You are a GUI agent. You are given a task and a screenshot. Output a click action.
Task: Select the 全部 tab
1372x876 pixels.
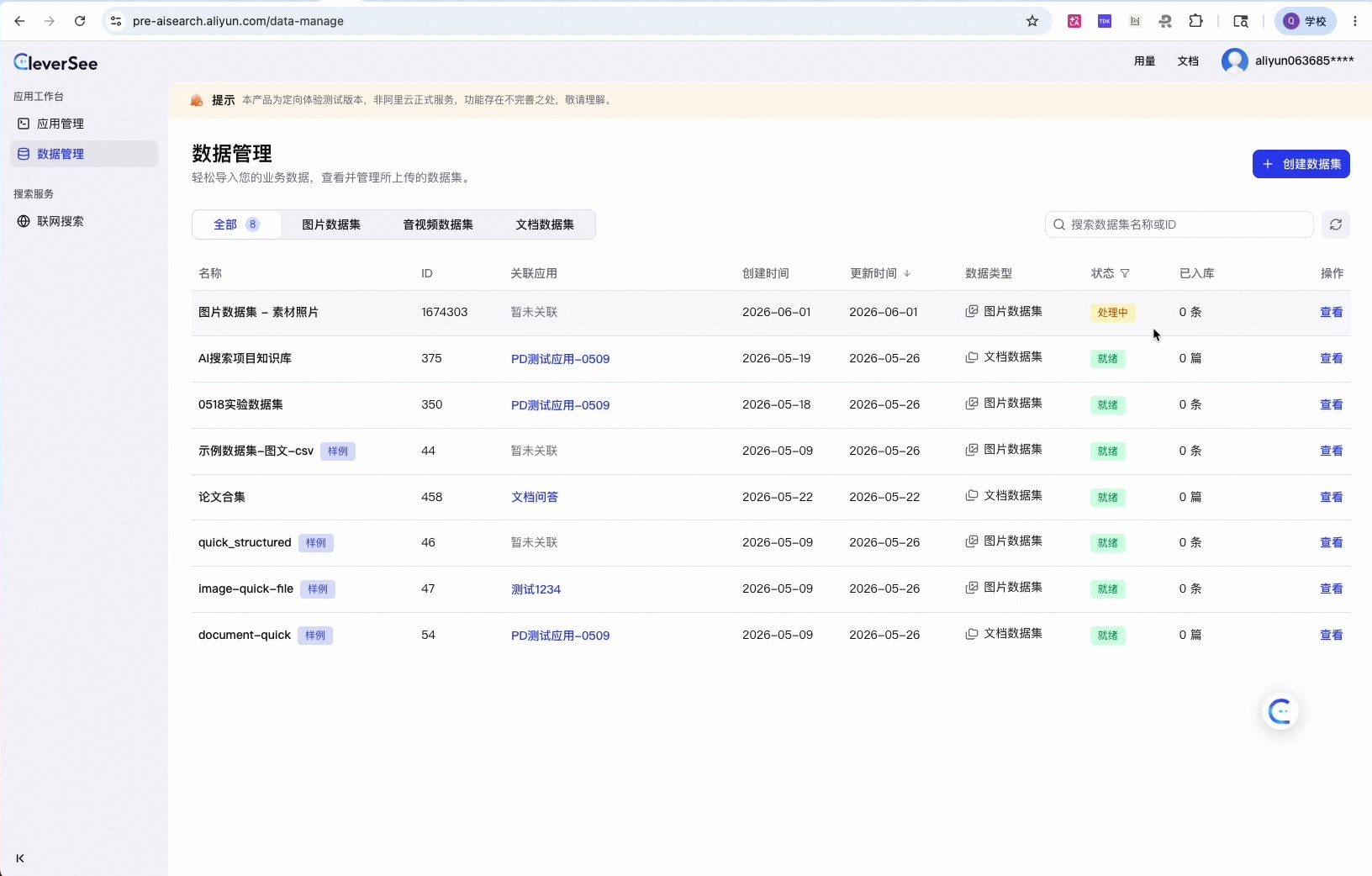click(x=236, y=224)
